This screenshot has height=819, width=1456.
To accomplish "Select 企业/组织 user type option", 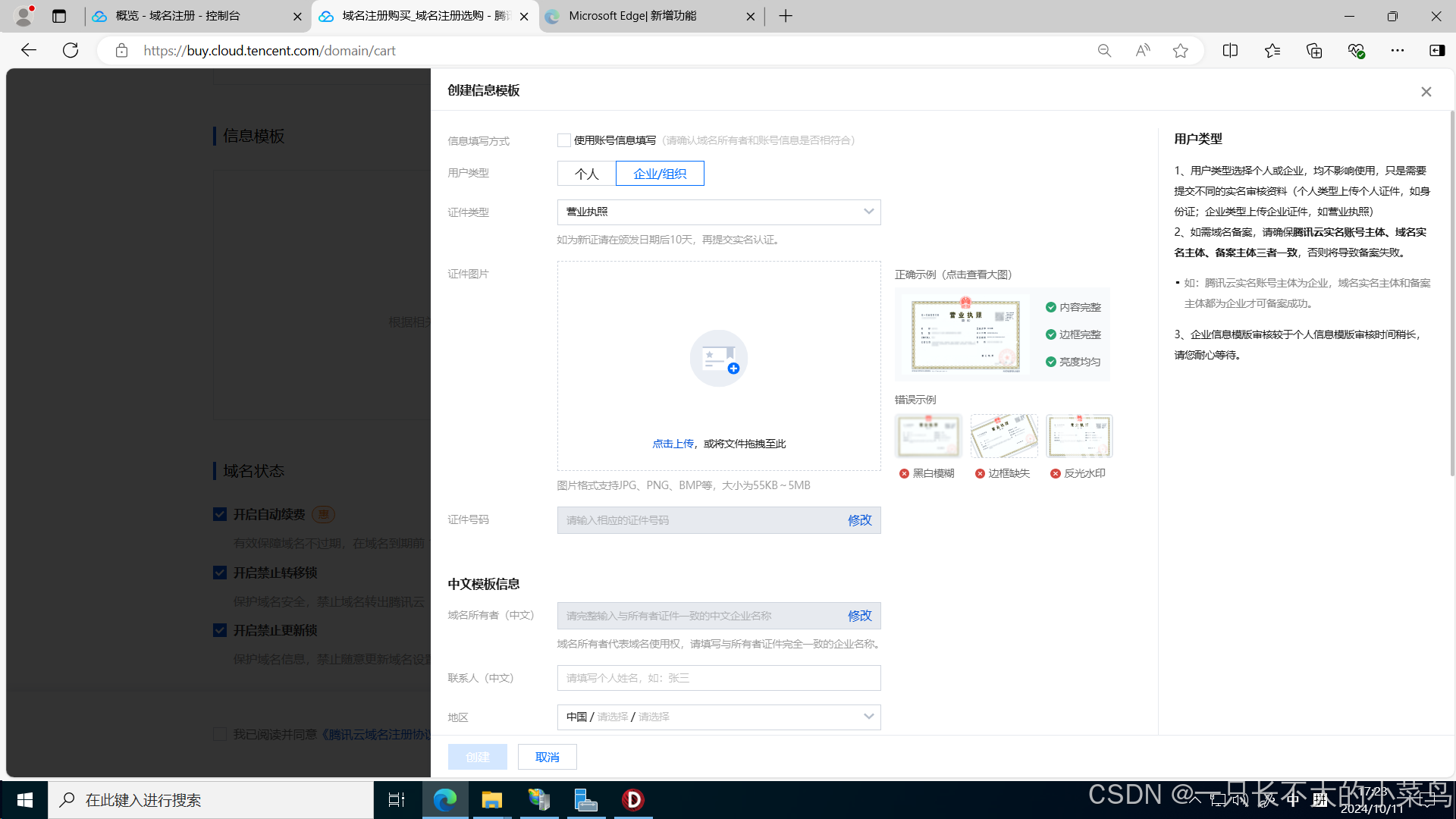I will tap(660, 174).
